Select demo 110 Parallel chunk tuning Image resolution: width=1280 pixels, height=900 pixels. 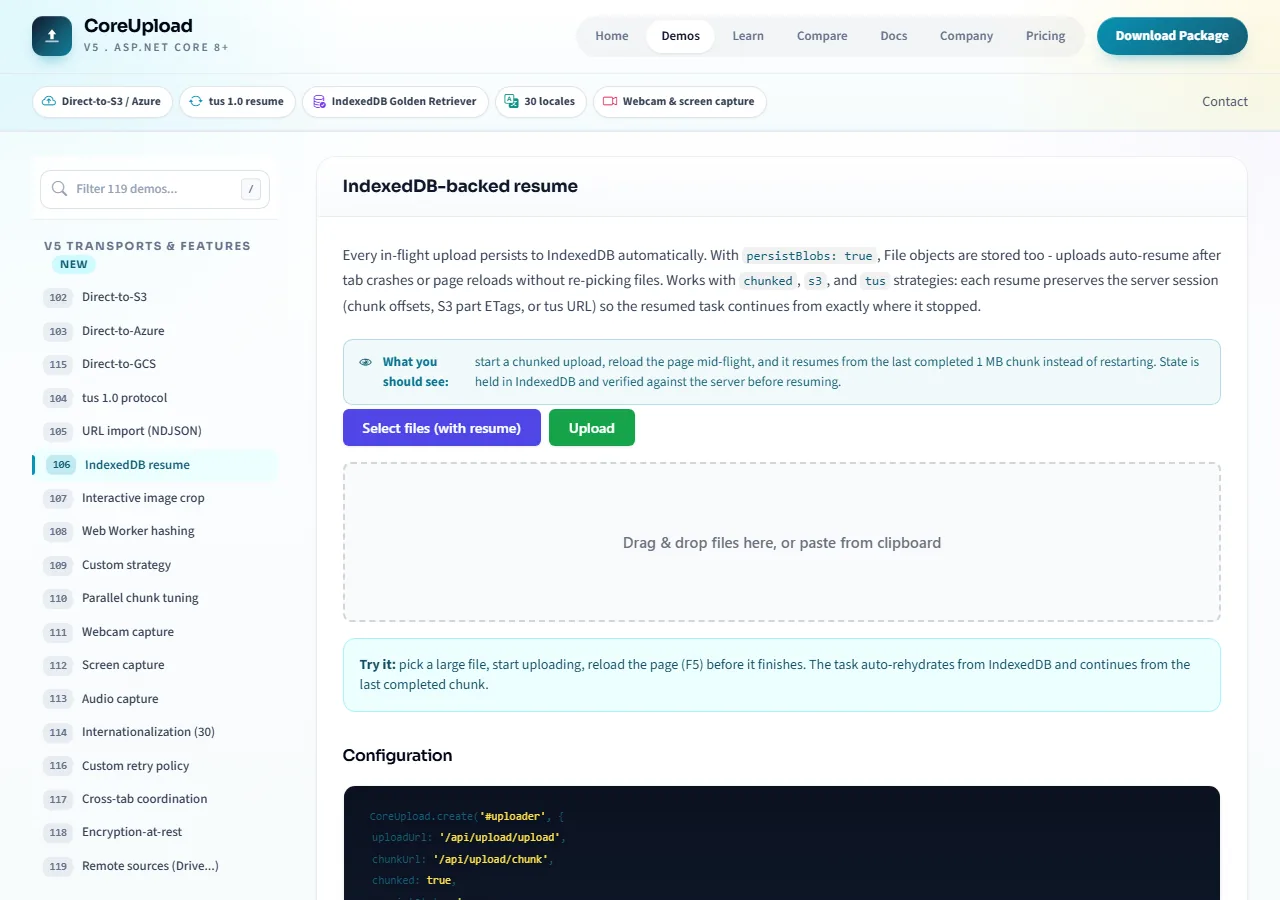pos(155,598)
